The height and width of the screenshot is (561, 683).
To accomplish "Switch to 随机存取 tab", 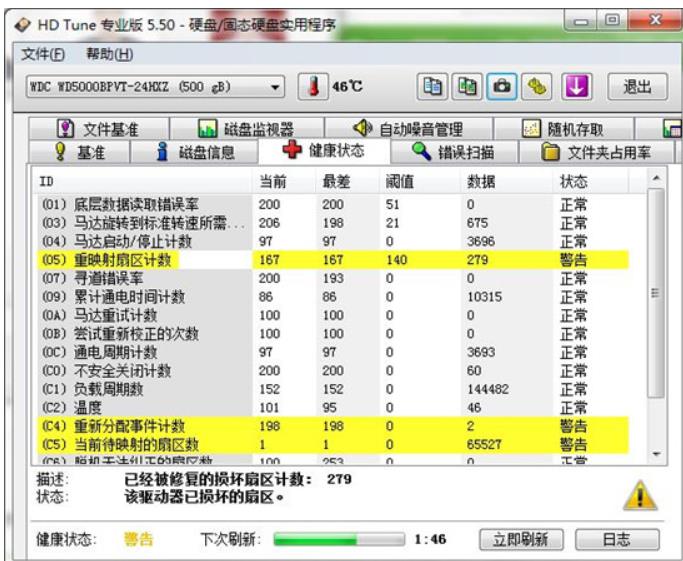I will (x=564, y=128).
